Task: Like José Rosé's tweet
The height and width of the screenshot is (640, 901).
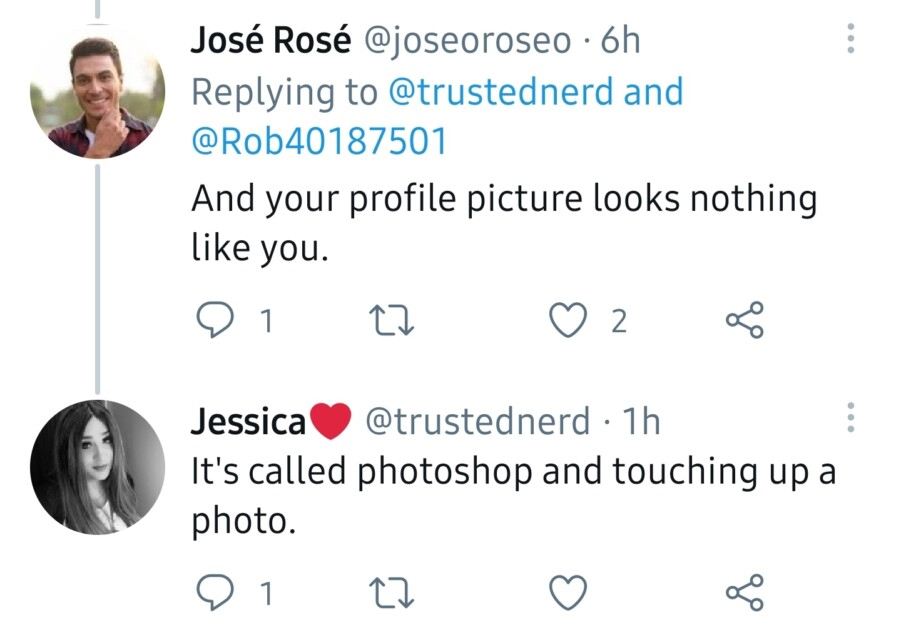Action: [x=568, y=320]
